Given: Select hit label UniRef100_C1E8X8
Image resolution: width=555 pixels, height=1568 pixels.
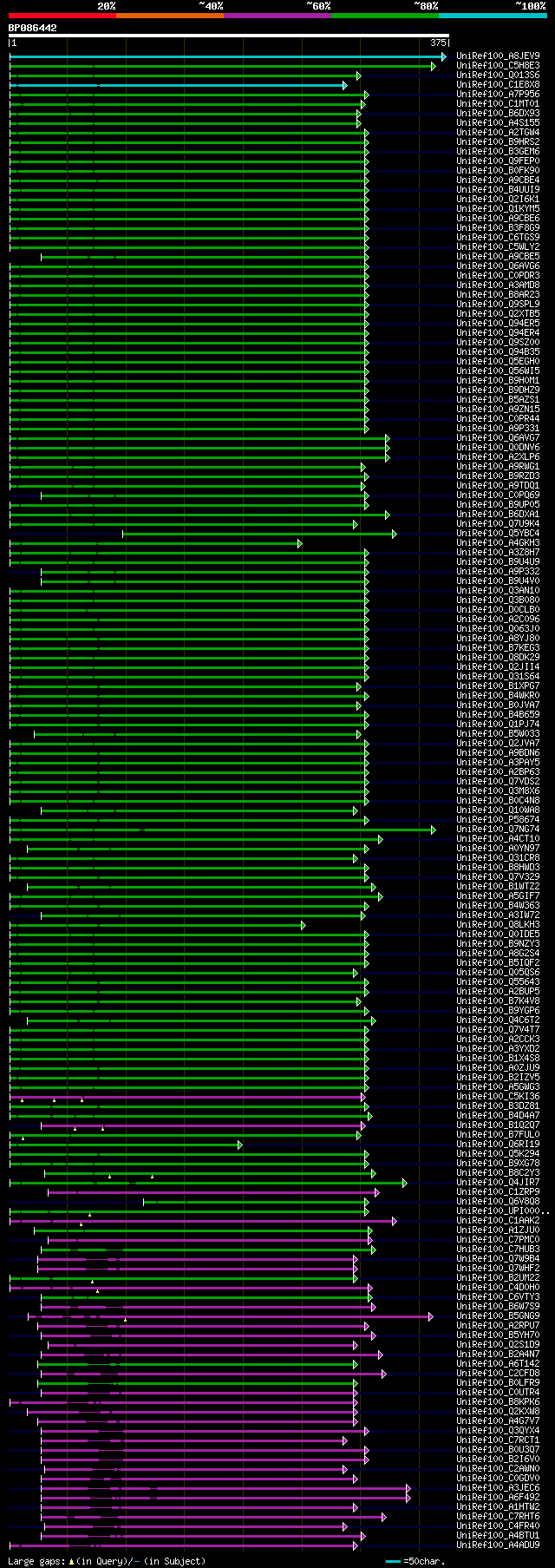Looking at the screenshot, I should pyautogui.click(x=498, y=85).
